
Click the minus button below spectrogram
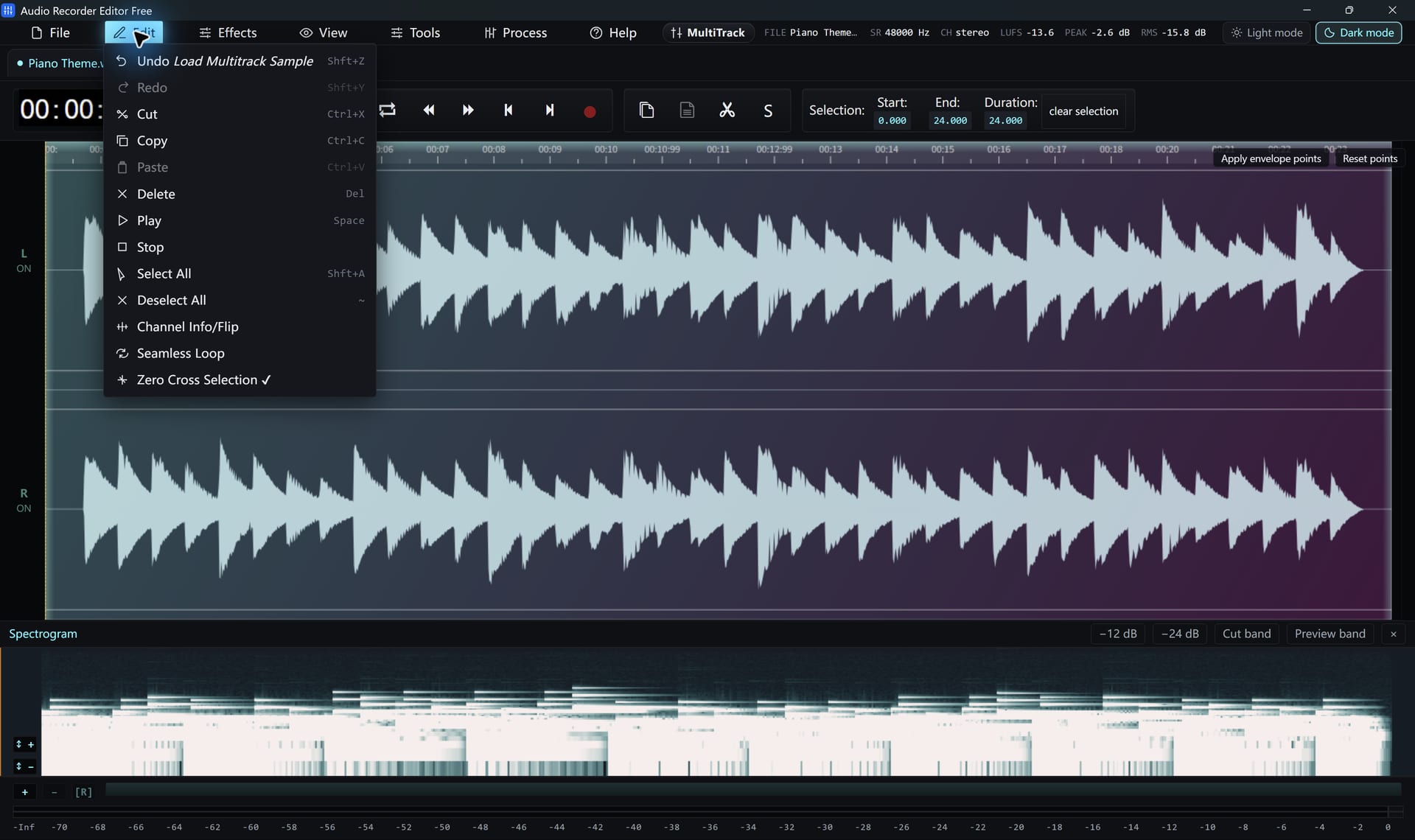click(x=54, y=792)
